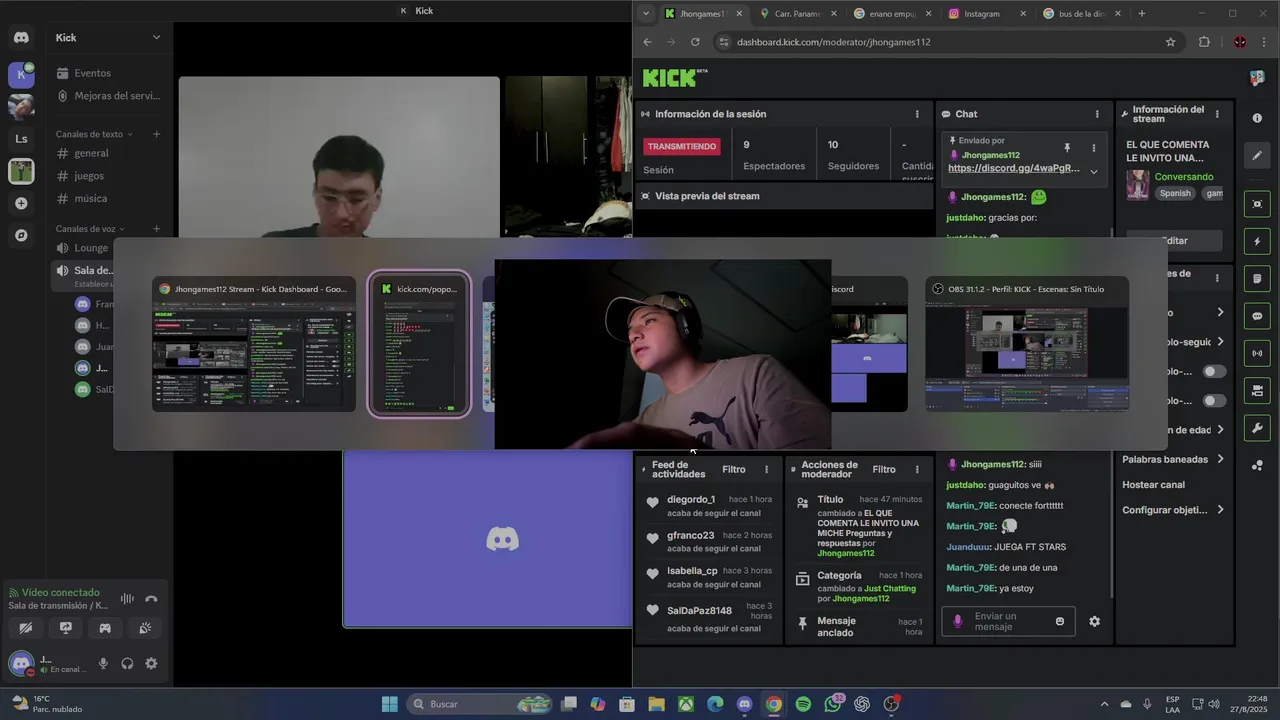Open Chat panel three-dot menu
Viewport: 1280px width, 720px height.
[x=1097, y=114]
